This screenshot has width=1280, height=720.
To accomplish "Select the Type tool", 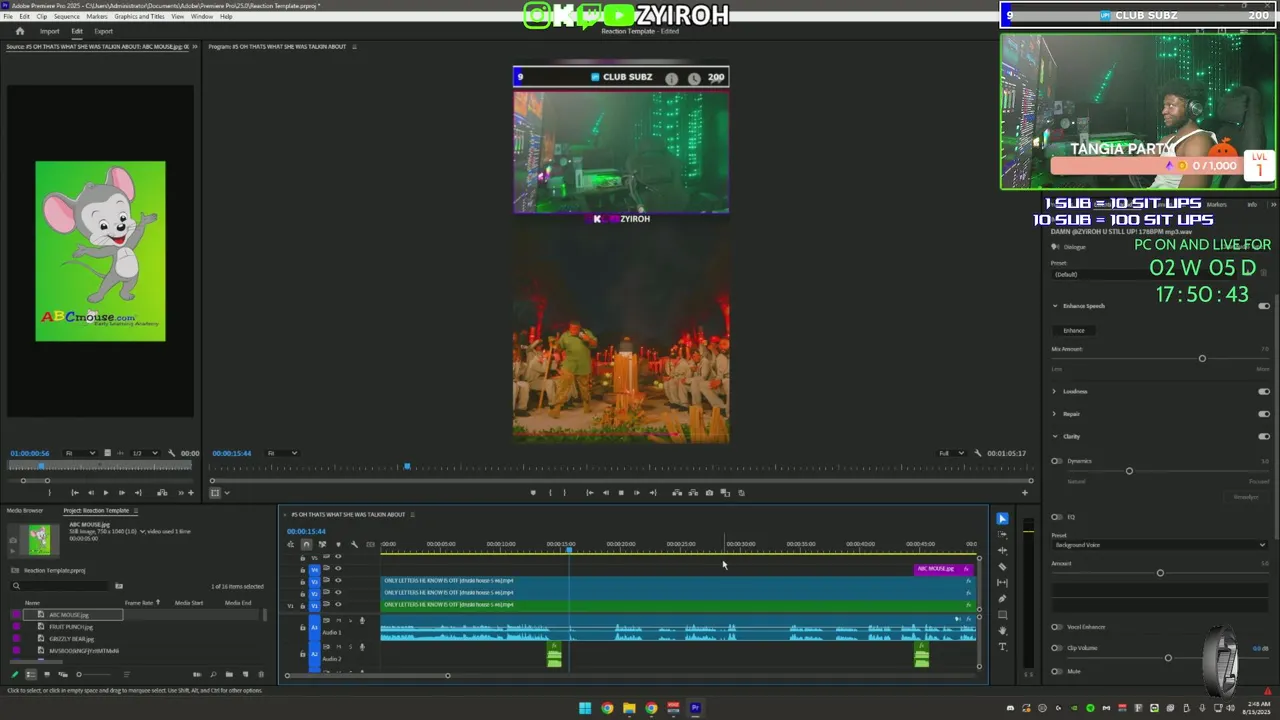I will (x=1003, y=646).
